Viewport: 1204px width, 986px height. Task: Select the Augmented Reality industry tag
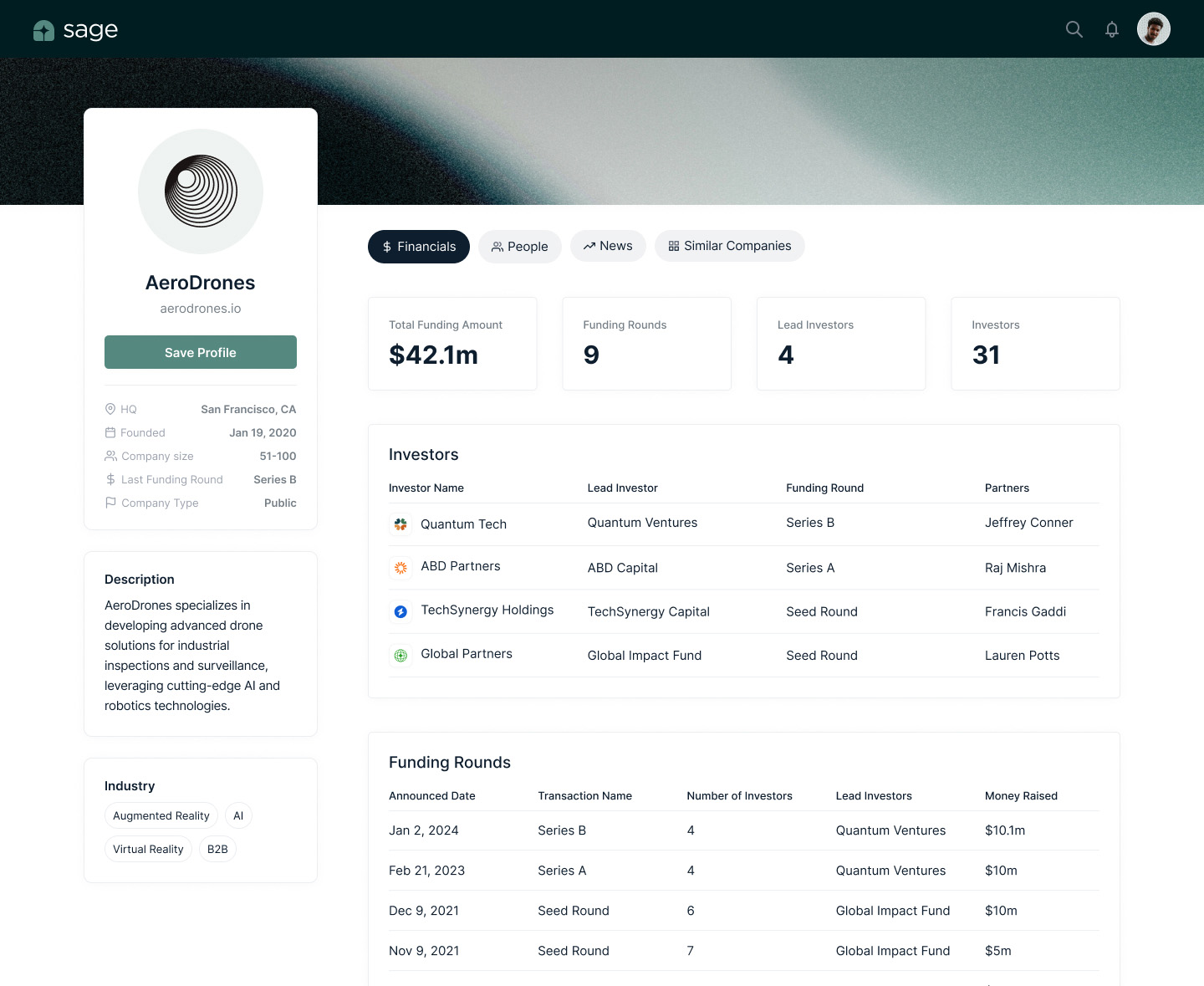point(161,815)
